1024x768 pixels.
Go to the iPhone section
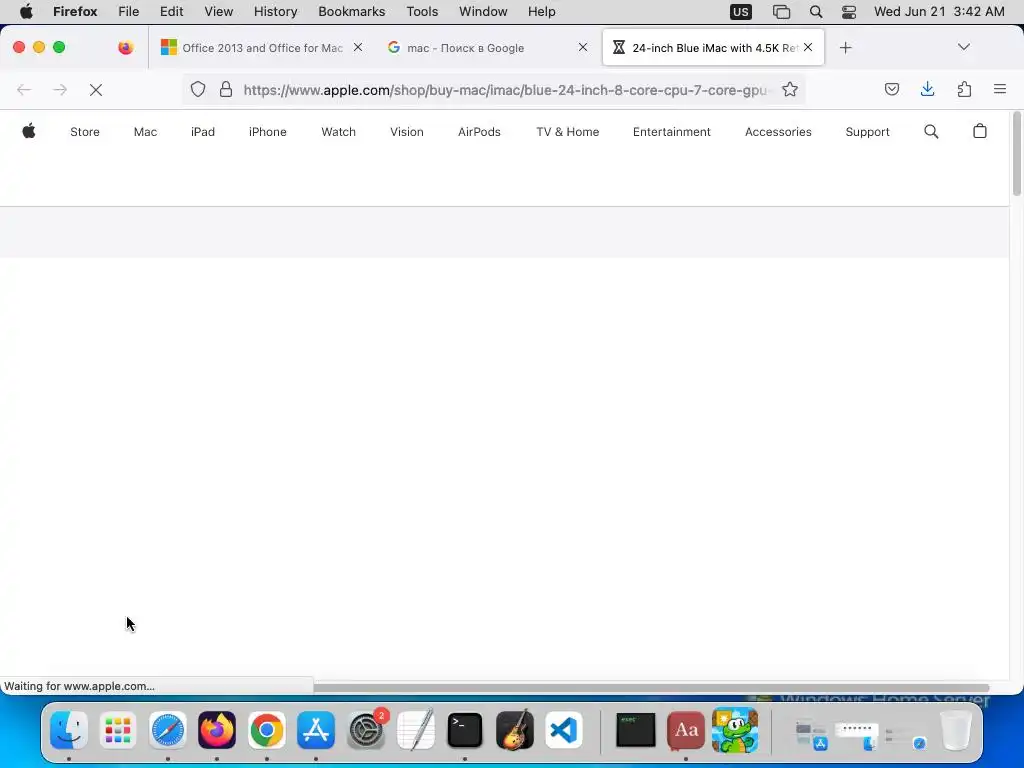pyautogui.click(x=268, y=132)
